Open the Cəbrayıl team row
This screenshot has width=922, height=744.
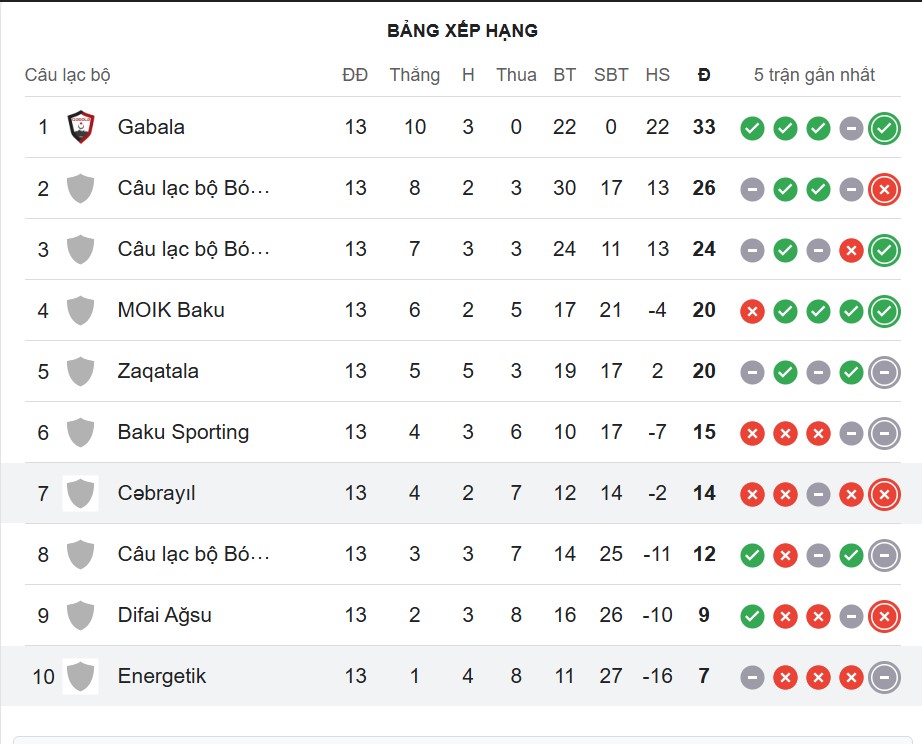[156, 493]
